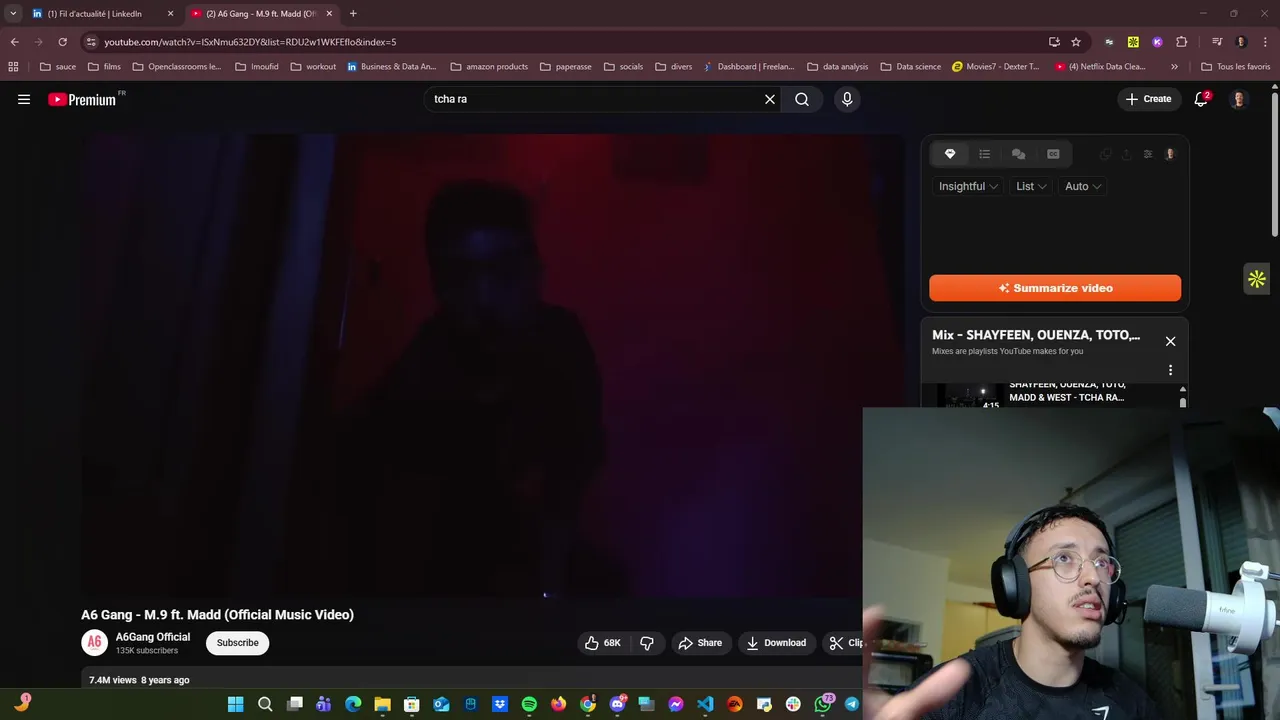Screen dimensions: 1280x720
Task: Open the Windows Start menu
Action: click(x=236, y=704)
